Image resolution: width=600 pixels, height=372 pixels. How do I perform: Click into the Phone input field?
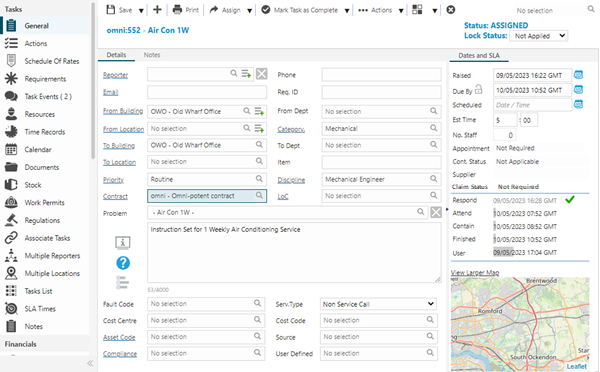(382, 75)
